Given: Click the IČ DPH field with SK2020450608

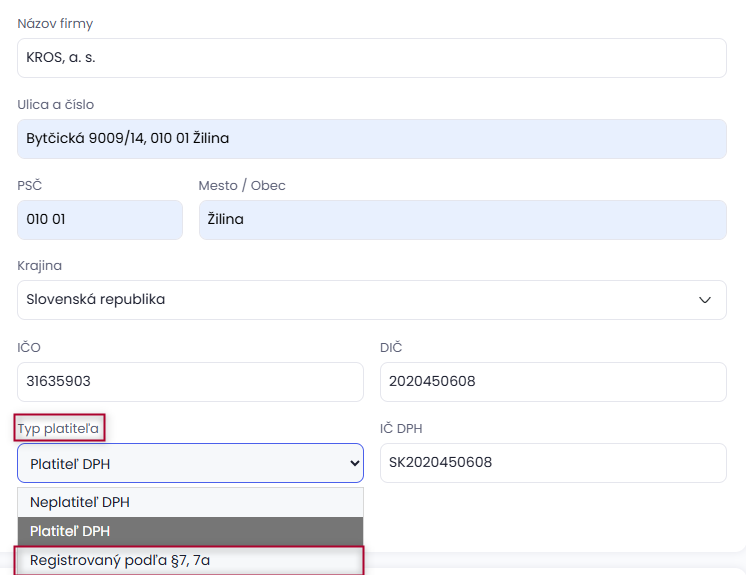Looking at the screenshot, I should pyautogui.click(x=552, y=463).
